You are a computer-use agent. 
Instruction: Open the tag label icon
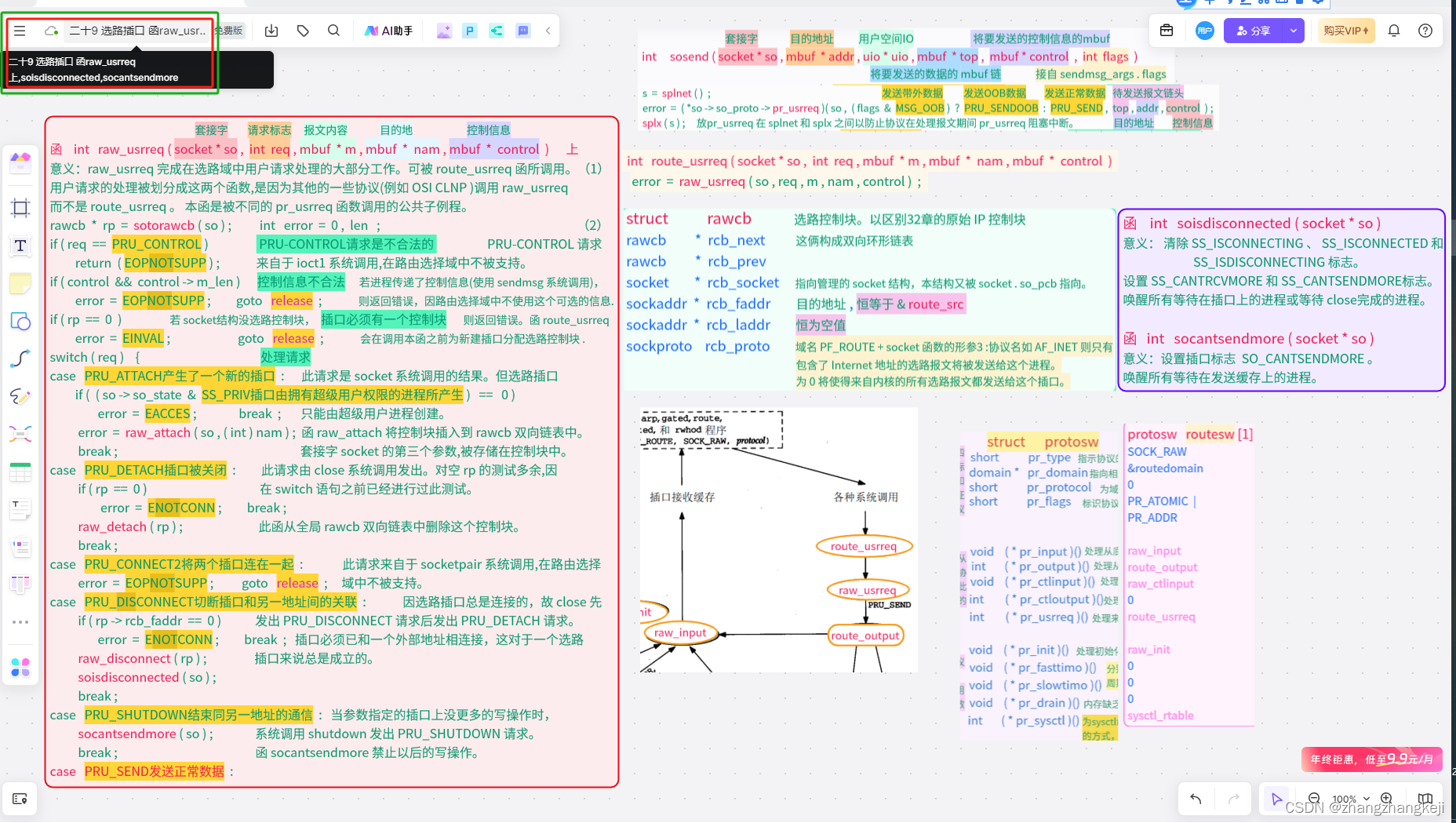tap(303, 31)
